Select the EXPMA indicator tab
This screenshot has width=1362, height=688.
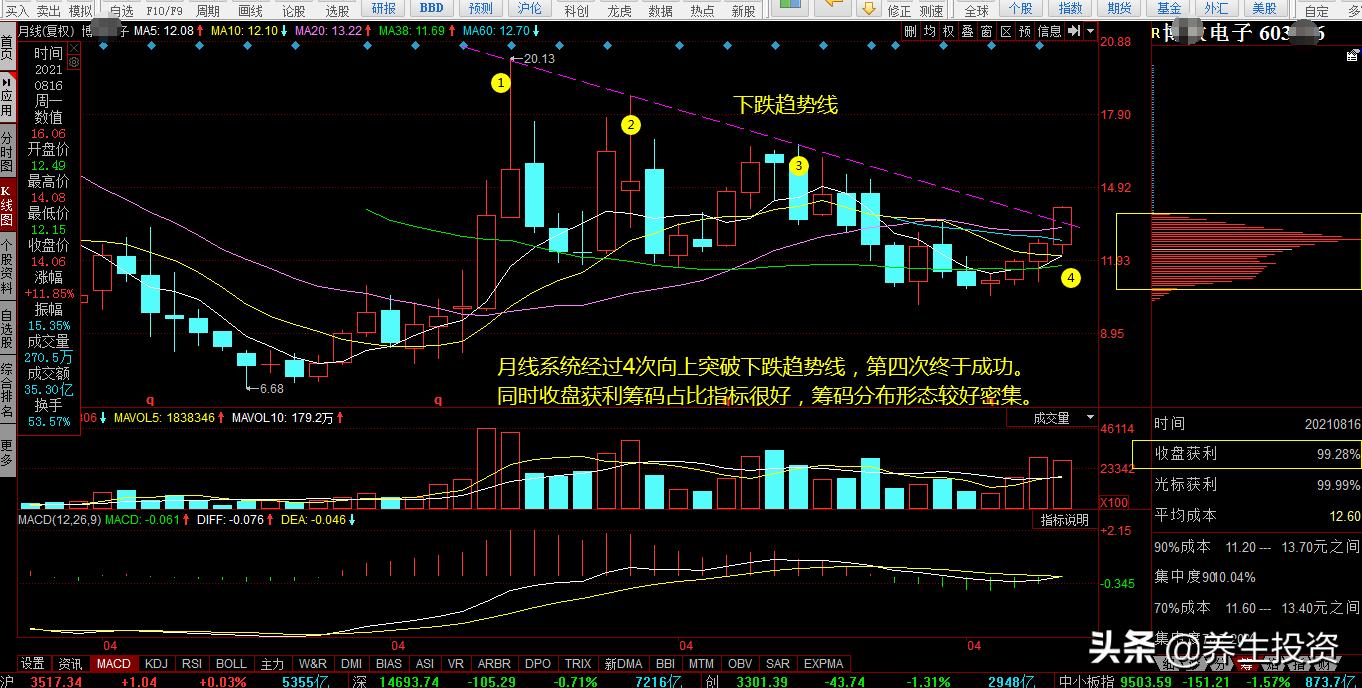tap(823, 663)
